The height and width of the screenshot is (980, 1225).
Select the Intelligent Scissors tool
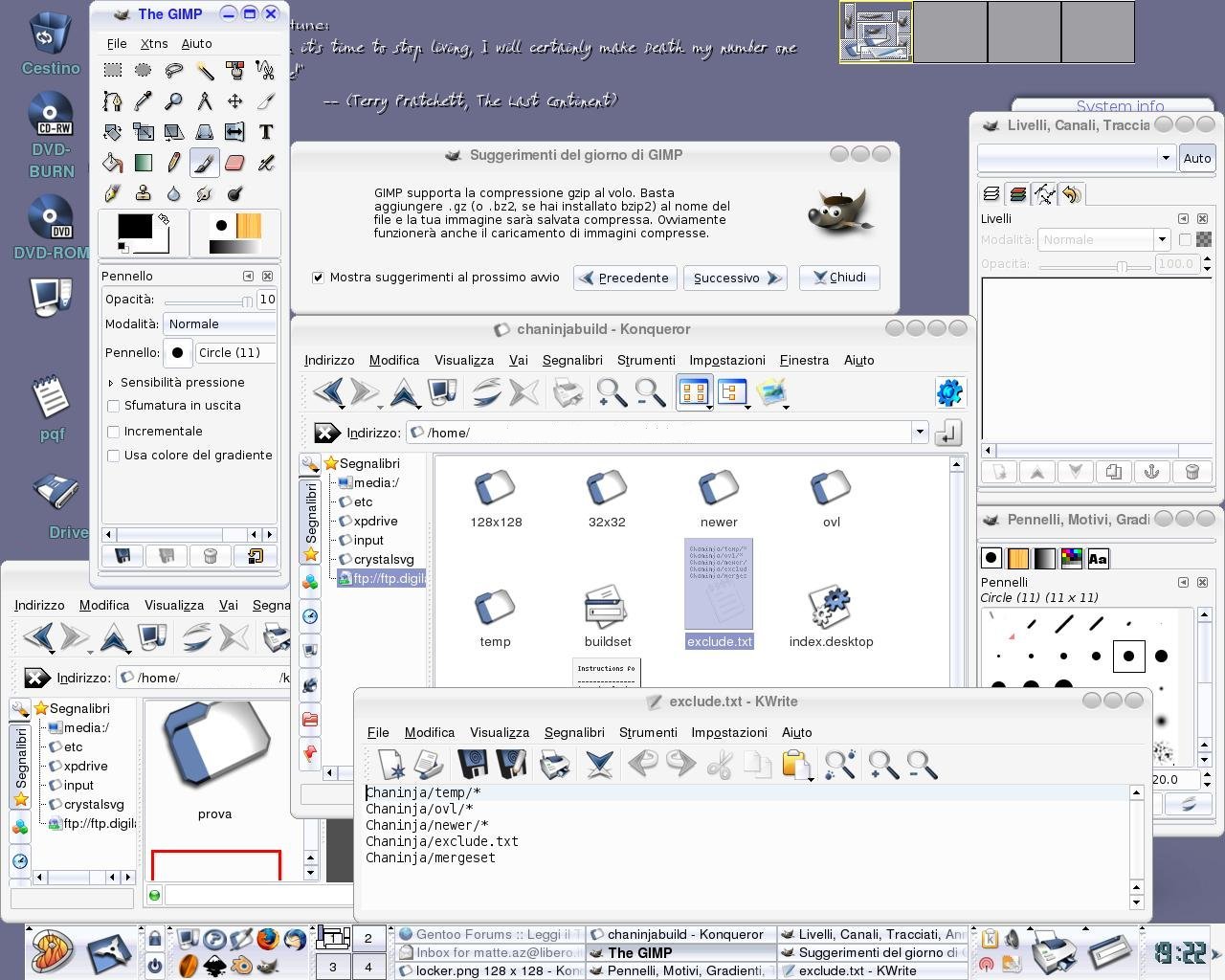(x=266, y=70)
